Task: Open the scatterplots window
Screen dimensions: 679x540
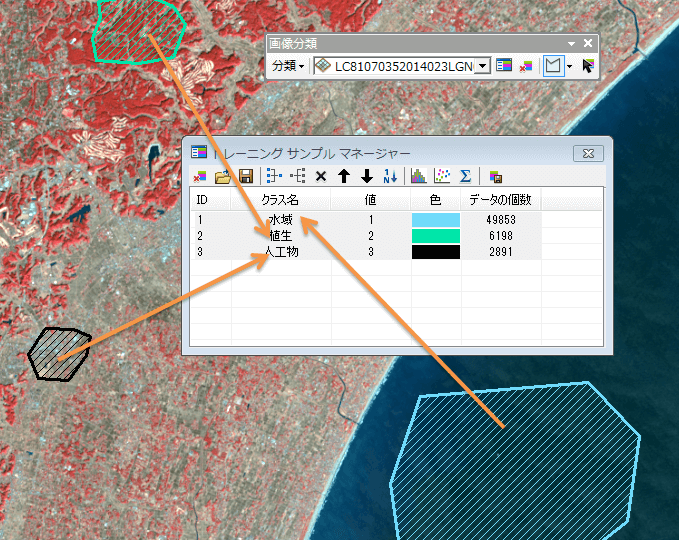Action: pyautogui.click(x=442, y=176)
